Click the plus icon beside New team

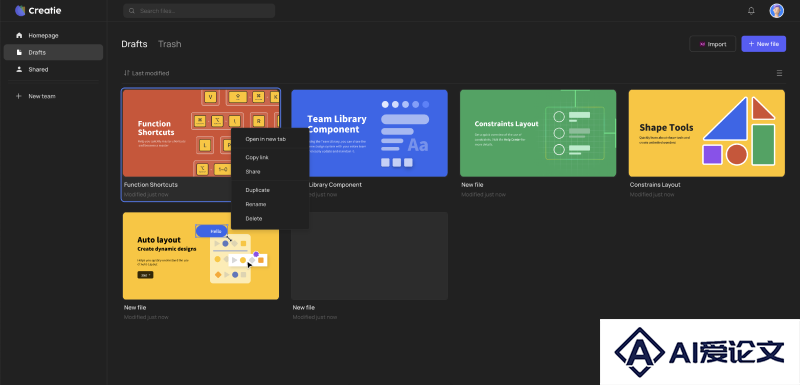click(x=19, y=96)
